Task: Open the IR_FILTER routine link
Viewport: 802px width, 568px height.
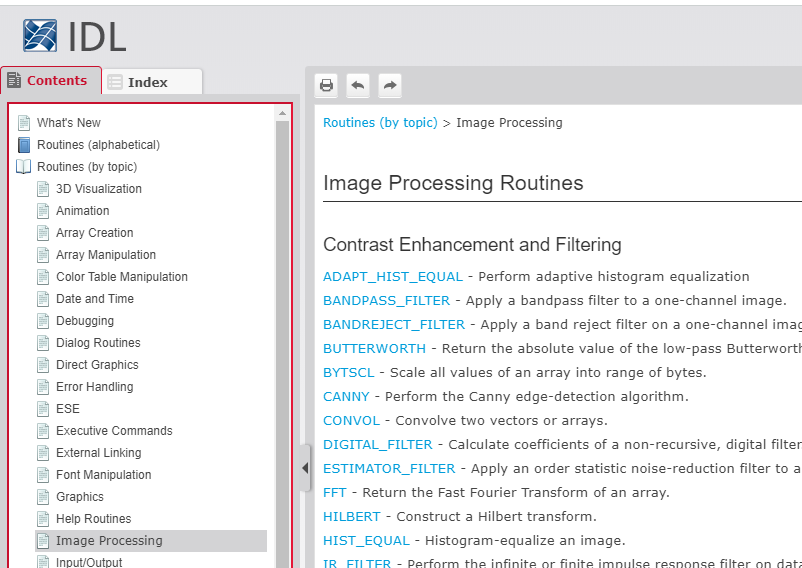Action: coord(357,564)
